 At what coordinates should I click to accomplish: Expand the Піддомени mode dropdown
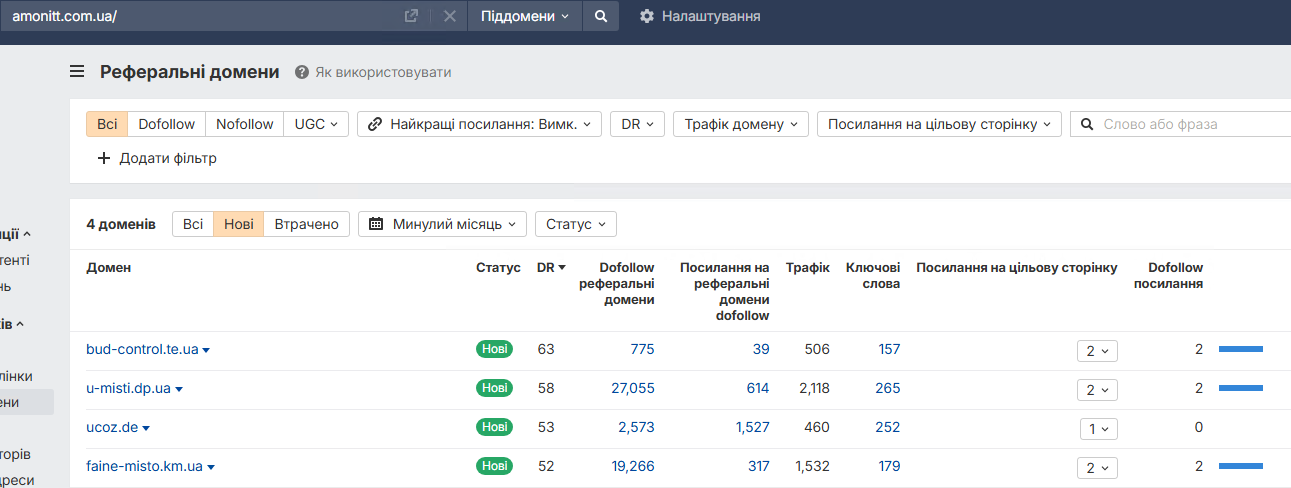(x=524, y=16)
